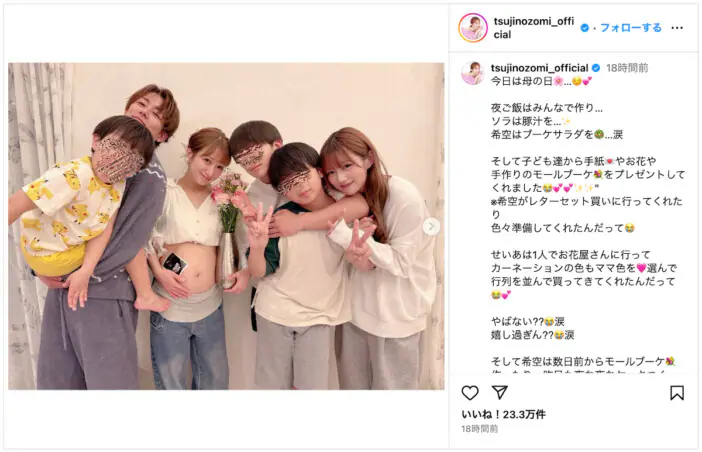Click the family photo image

tap(226, 226)
